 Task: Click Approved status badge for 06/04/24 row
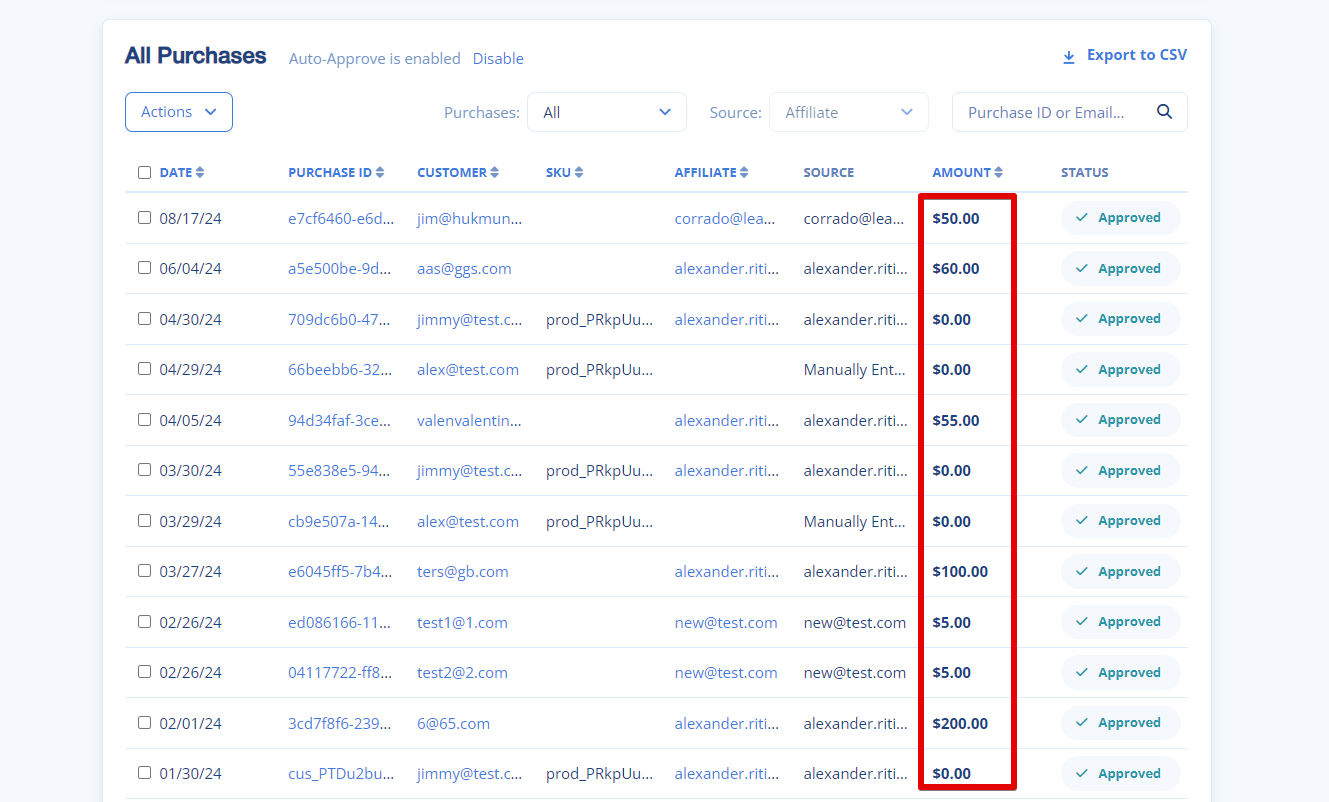point(1120,268)
